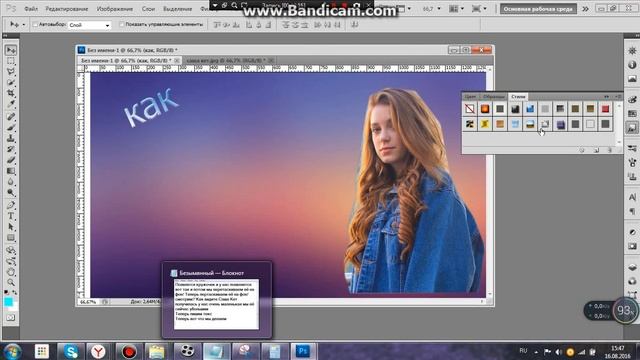Select the Rectangular Marquee tool
The height and width of the screenshot is (360, 640).
[11, 61]
